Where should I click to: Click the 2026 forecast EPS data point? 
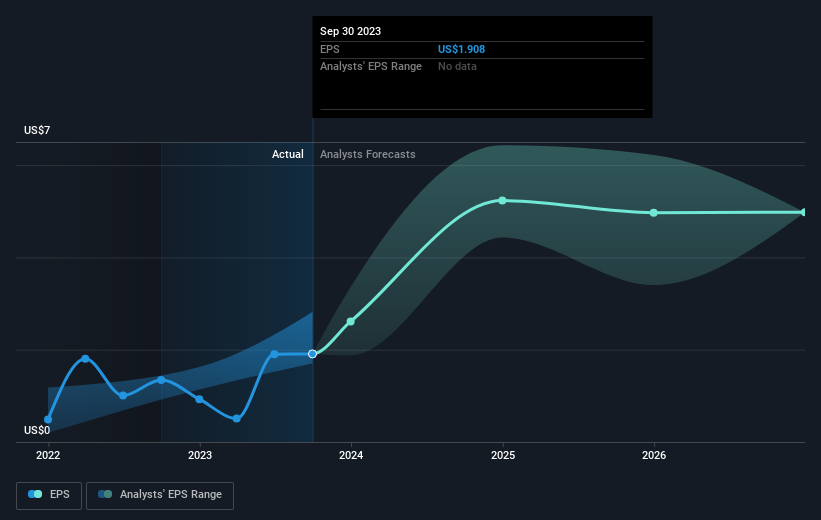tap(653, 213)
